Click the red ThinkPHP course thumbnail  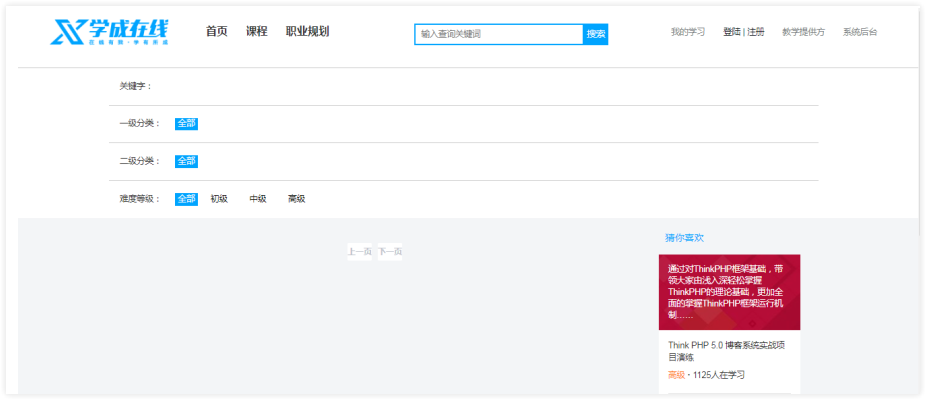[x=729, y=292]
